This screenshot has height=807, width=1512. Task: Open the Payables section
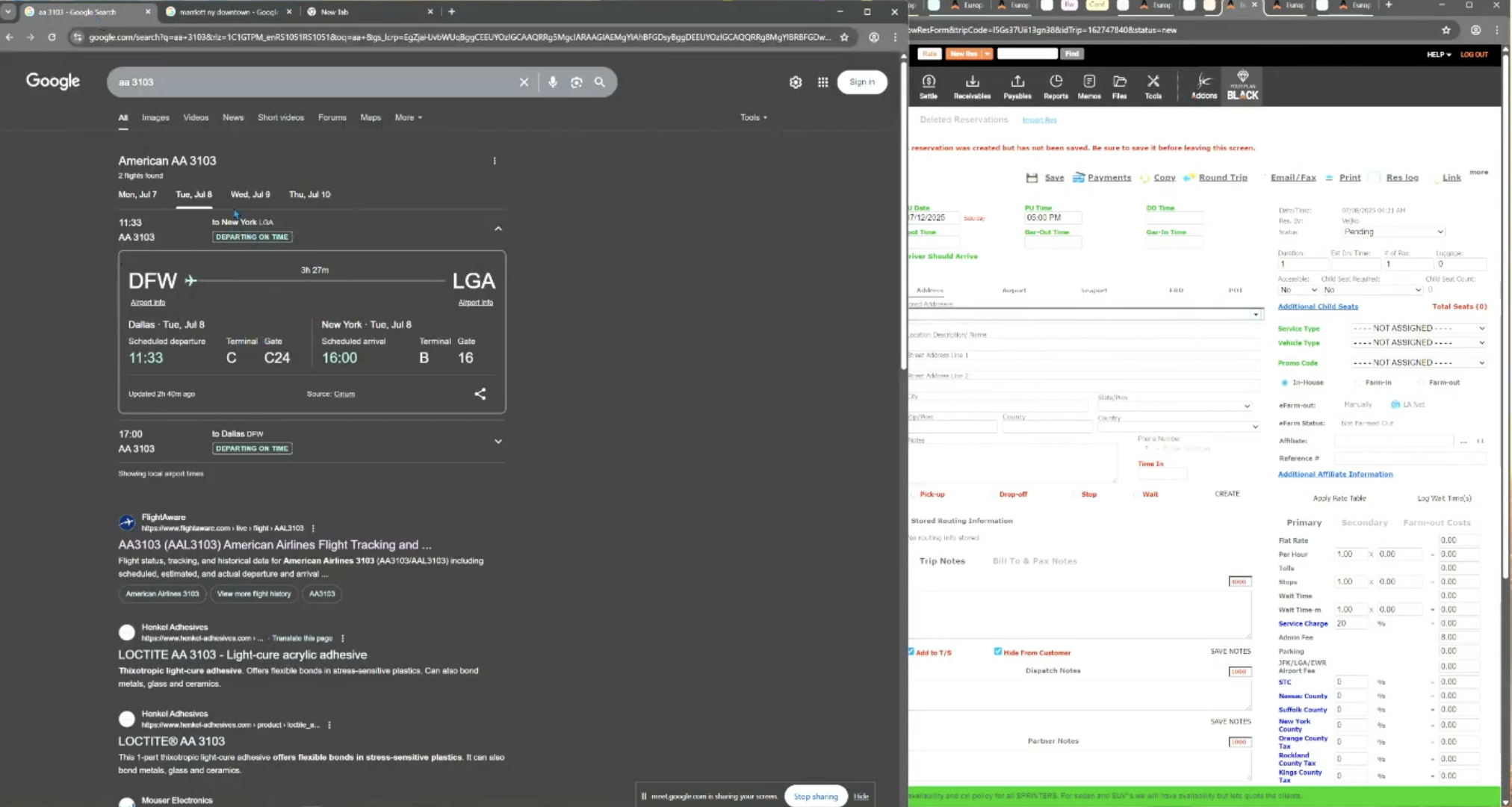[1017, 85]
